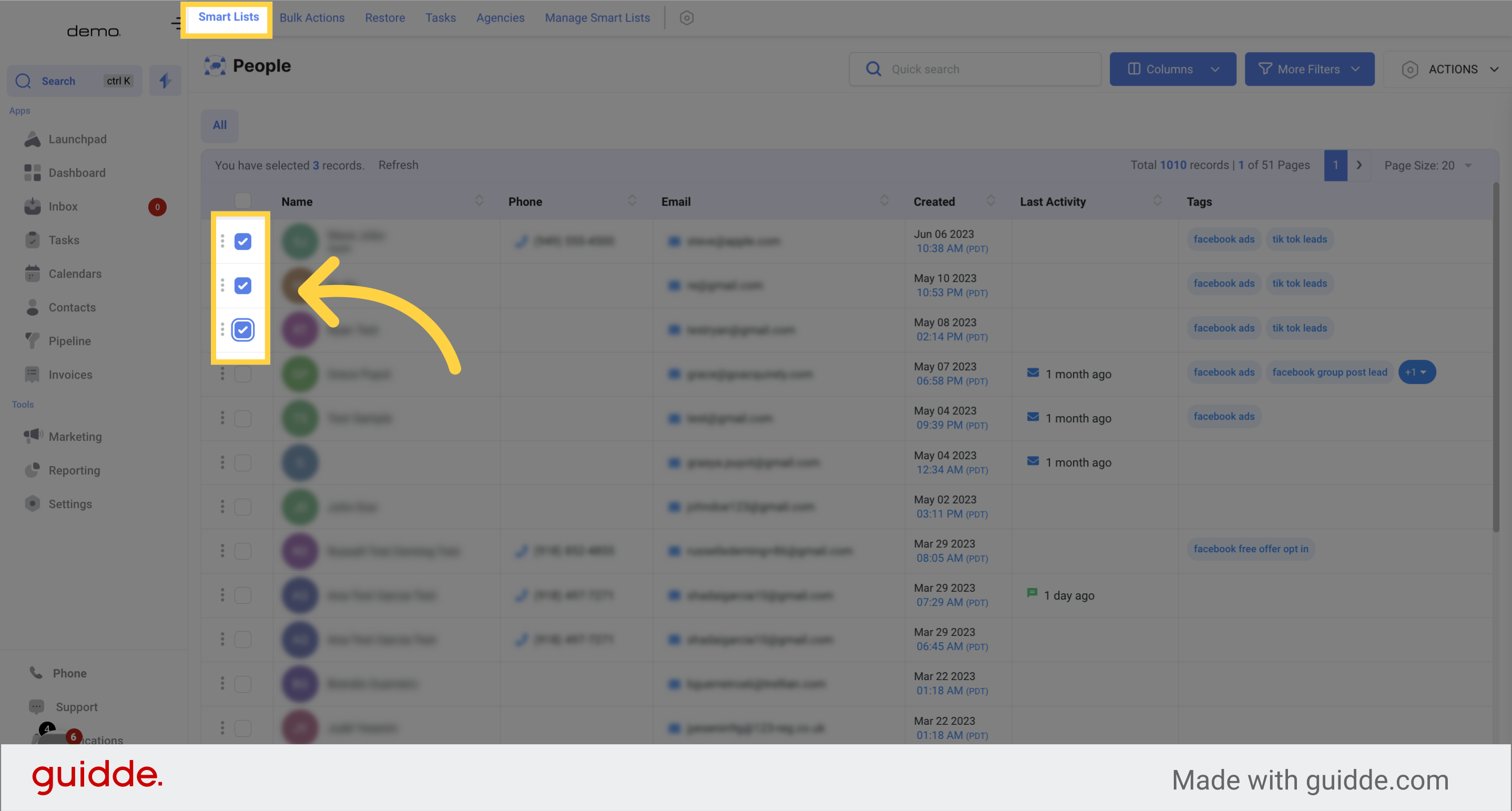Screen dimensions: 1512x811
Task: Open Launchpad from the sidebar
Action: click(x=77, y=139)
